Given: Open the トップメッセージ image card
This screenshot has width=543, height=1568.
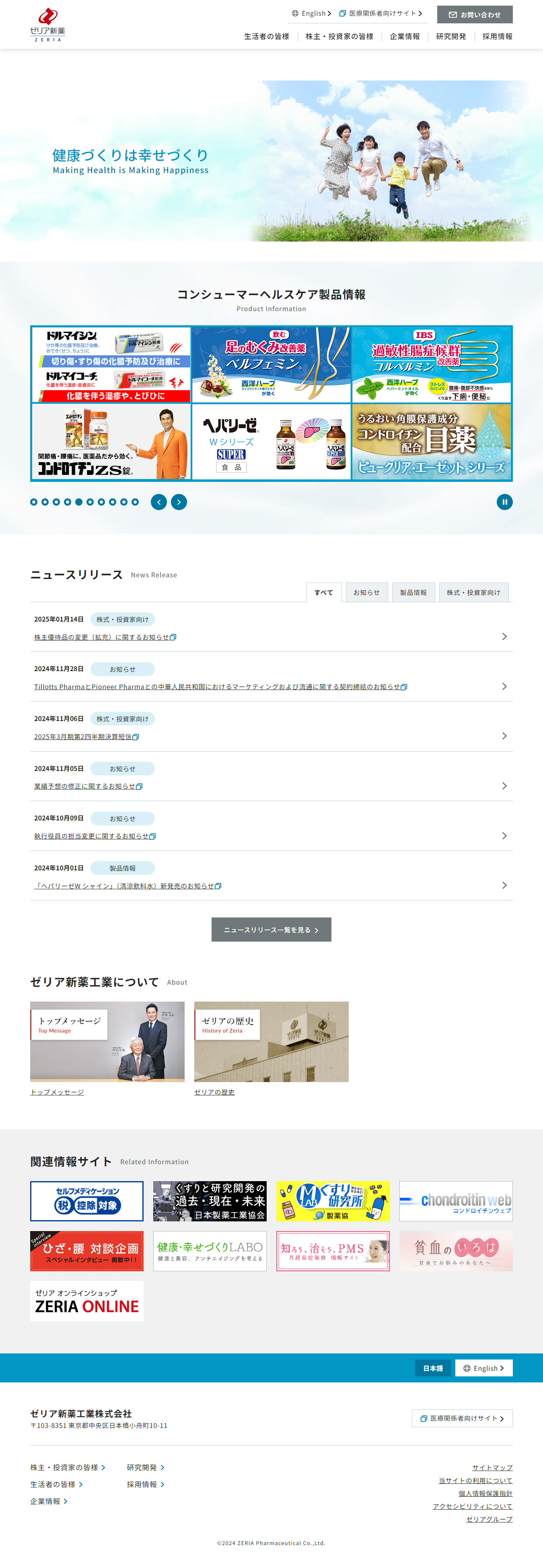Looking at the screenshot, I should pyautogui.click(x=107, y=1041).
